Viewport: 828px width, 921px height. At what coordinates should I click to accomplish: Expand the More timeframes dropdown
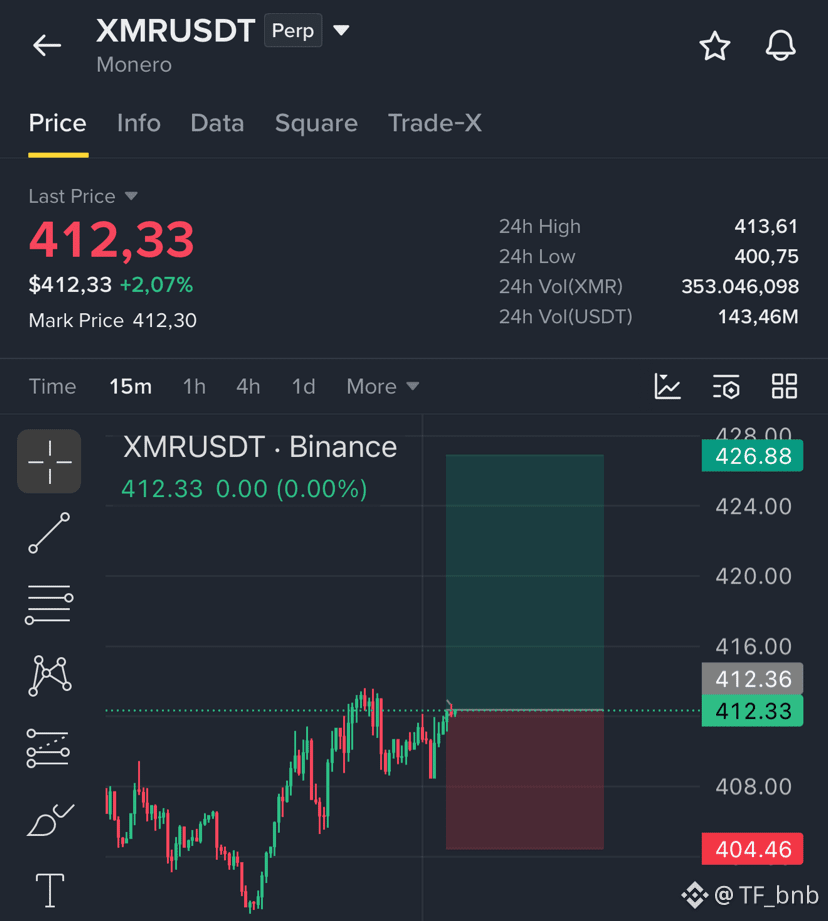point(383,386)
